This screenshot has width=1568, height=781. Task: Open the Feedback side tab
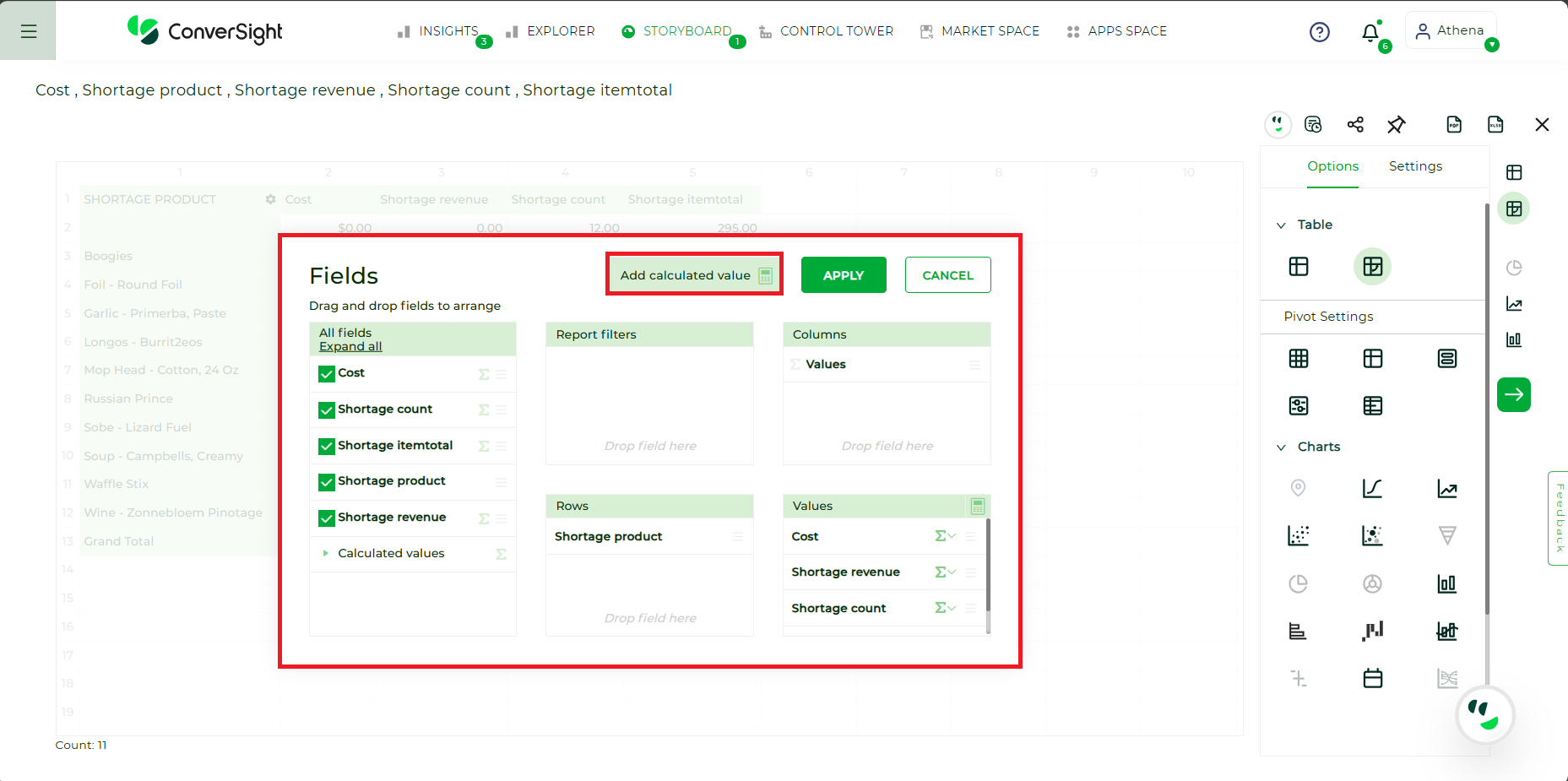point(1559,518)
